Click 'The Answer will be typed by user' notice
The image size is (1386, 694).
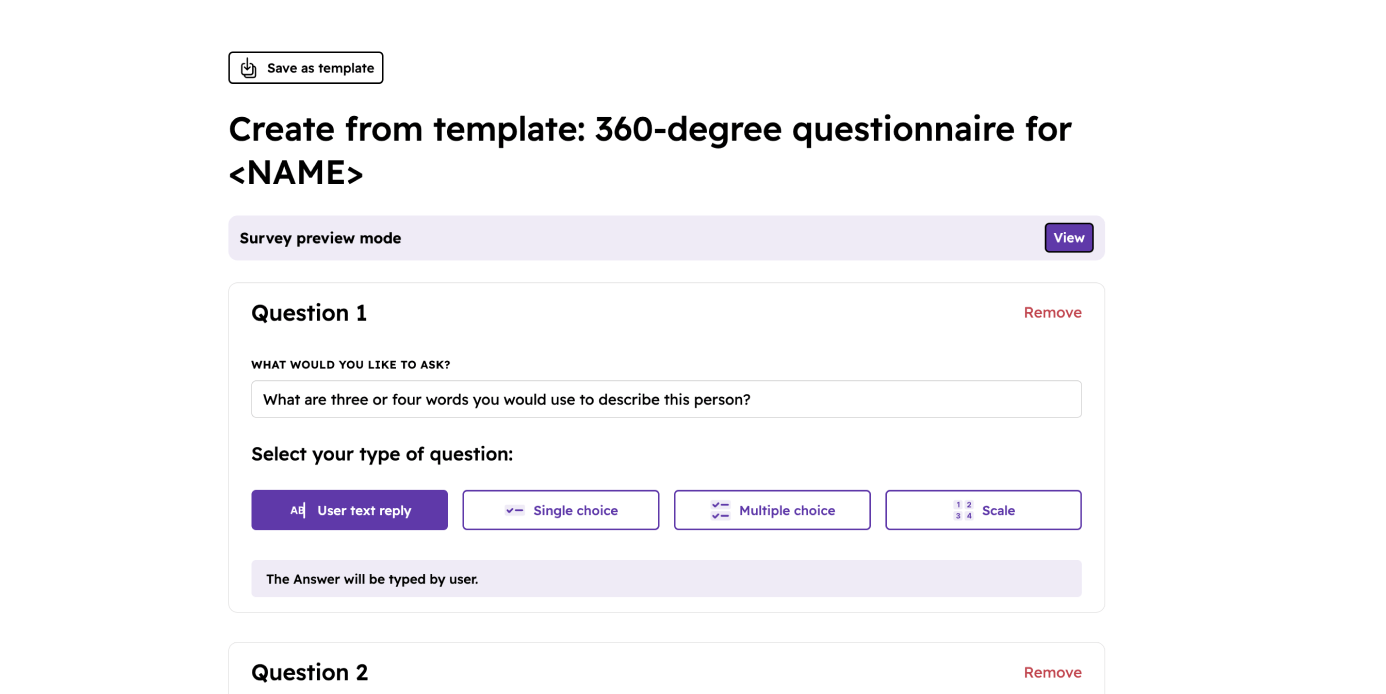[372, 579]
